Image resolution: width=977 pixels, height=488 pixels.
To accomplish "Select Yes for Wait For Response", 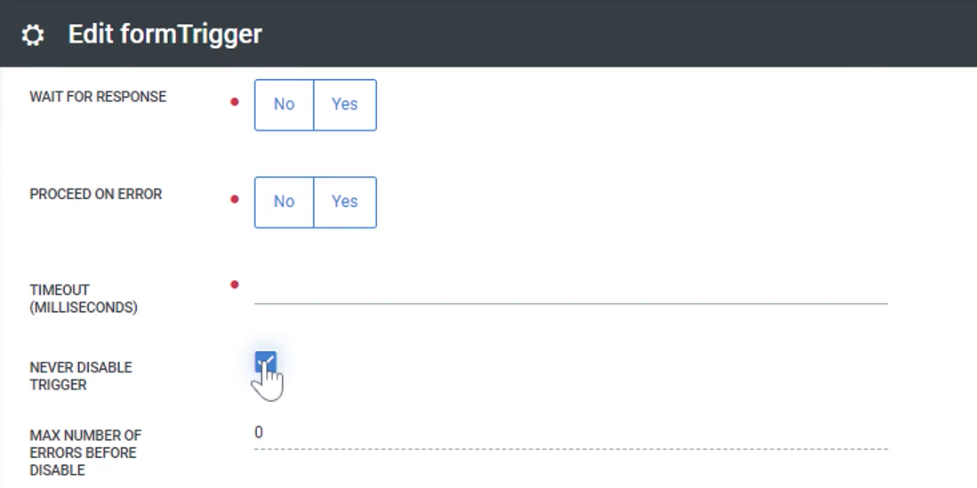I will tap(345, 104).
